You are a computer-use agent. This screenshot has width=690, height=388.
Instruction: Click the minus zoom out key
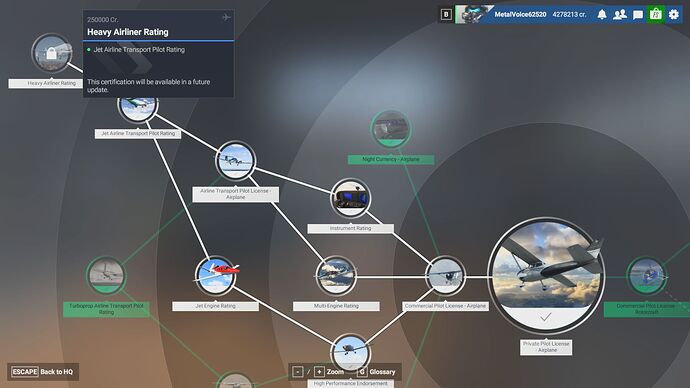pyautogui.click(x=298, y=372)
